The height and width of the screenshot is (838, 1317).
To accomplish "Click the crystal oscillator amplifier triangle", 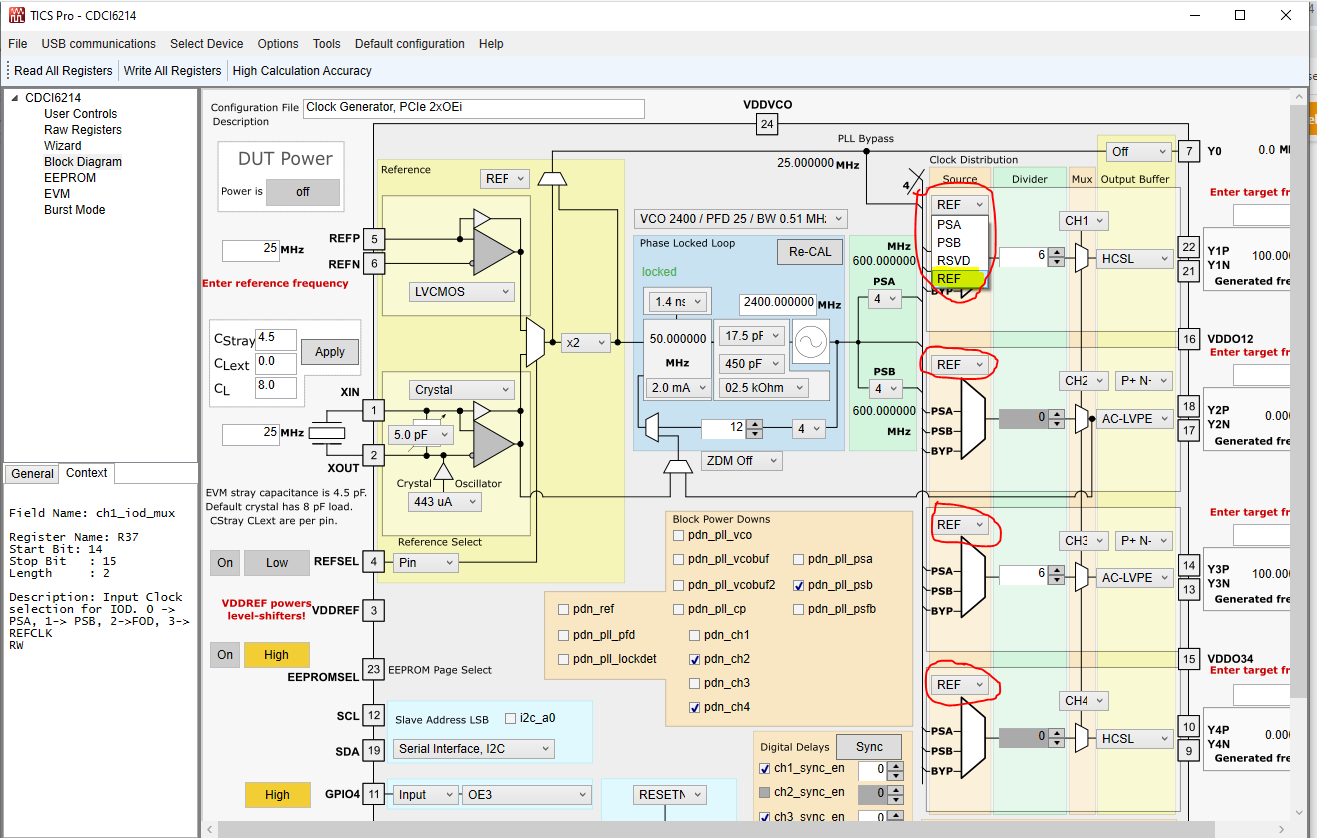I will 494,443.
